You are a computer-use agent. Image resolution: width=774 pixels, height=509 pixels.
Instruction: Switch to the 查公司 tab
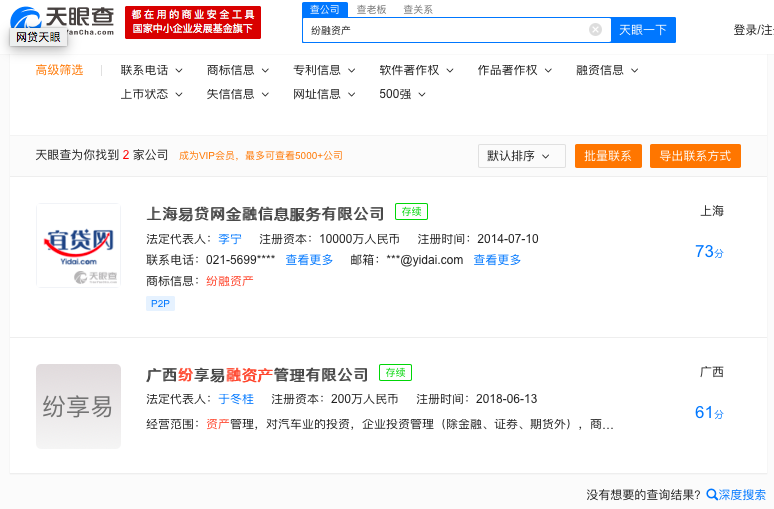coord(325,9)
